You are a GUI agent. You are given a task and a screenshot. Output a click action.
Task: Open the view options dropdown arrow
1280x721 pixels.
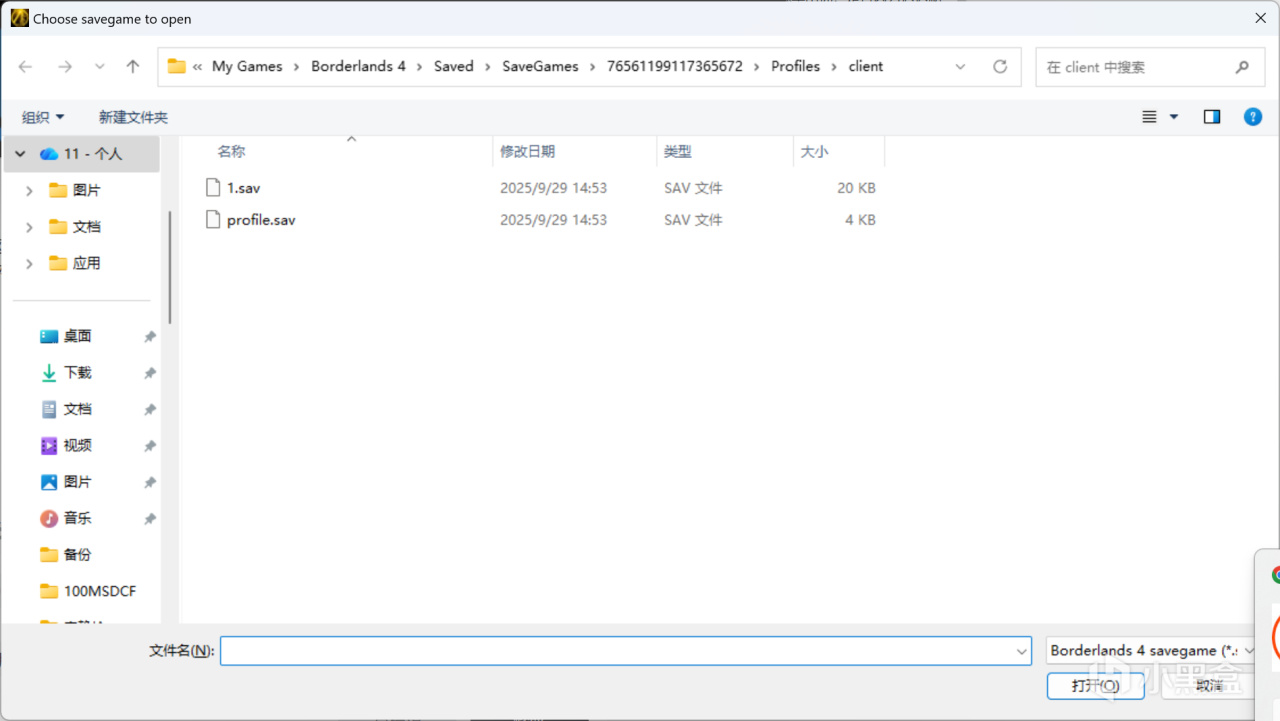point(1174,117)
